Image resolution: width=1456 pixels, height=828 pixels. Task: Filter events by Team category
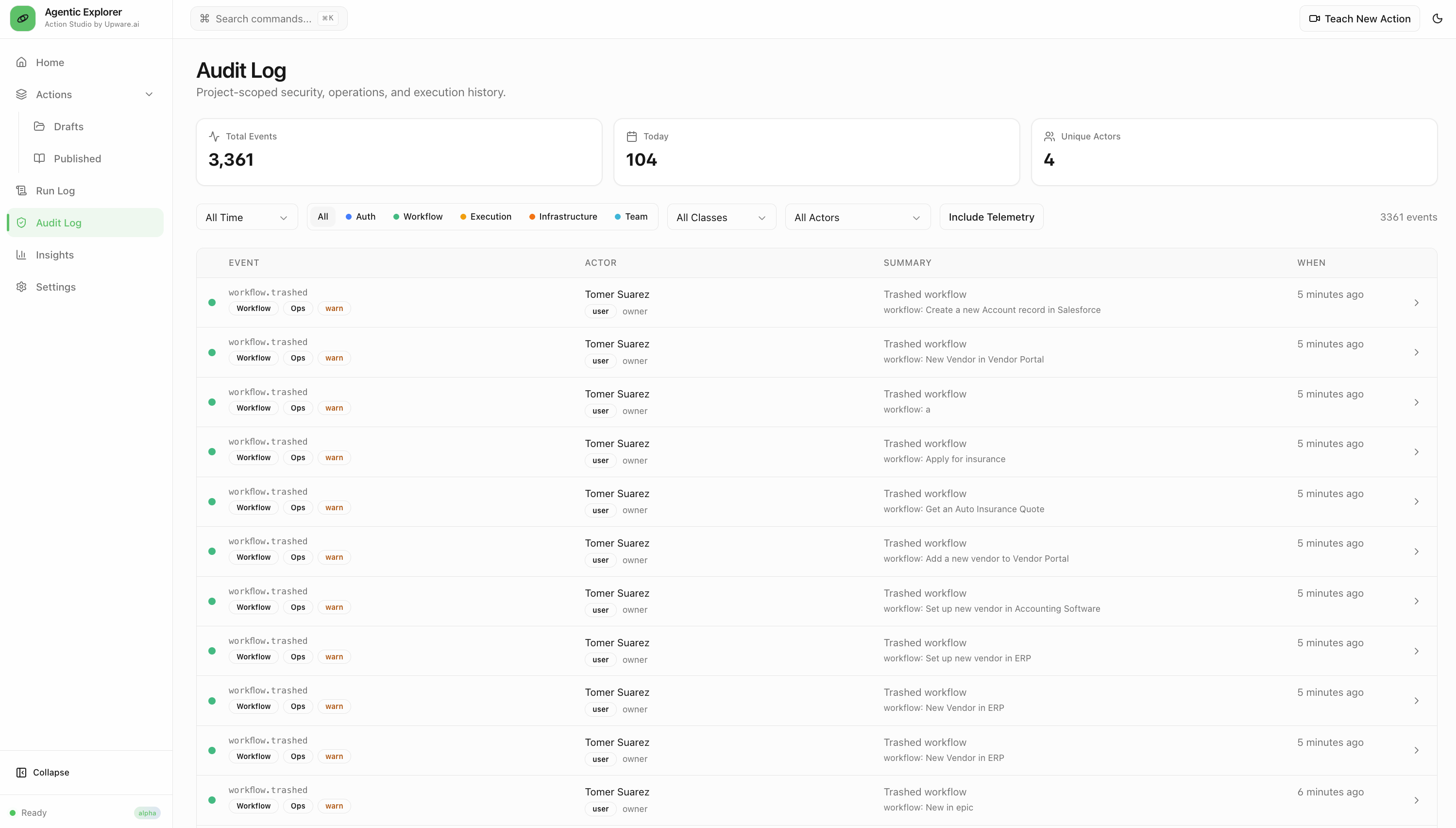pos(631,217)
